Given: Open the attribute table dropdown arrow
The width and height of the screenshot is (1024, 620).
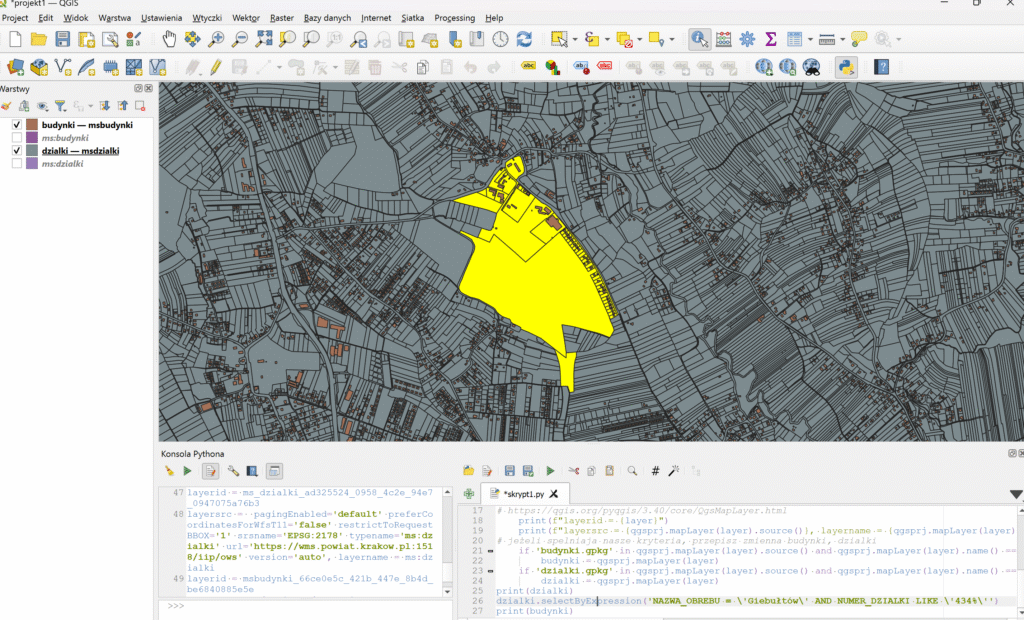Looking at the screenshot, I should coord(809,39).
